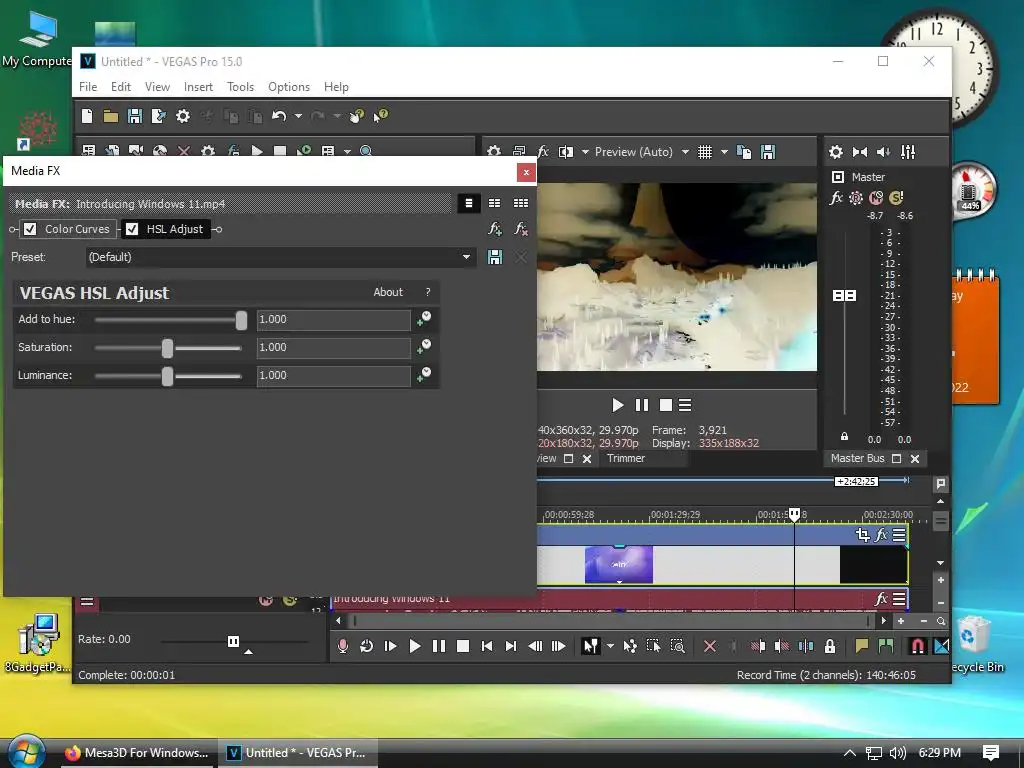Viewport: 1024px width, 768px height.
Task: Open Mixing Console from Master Bus
Action: click(x=908, y=152)
